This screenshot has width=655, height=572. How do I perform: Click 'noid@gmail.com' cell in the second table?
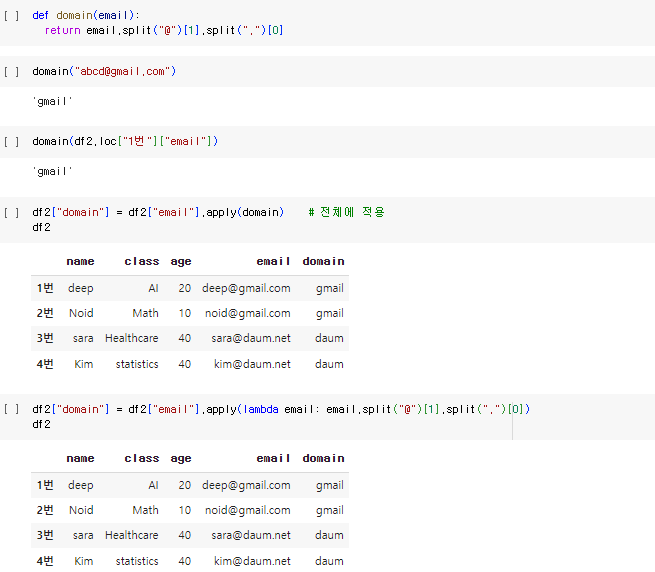click(248, 511)
